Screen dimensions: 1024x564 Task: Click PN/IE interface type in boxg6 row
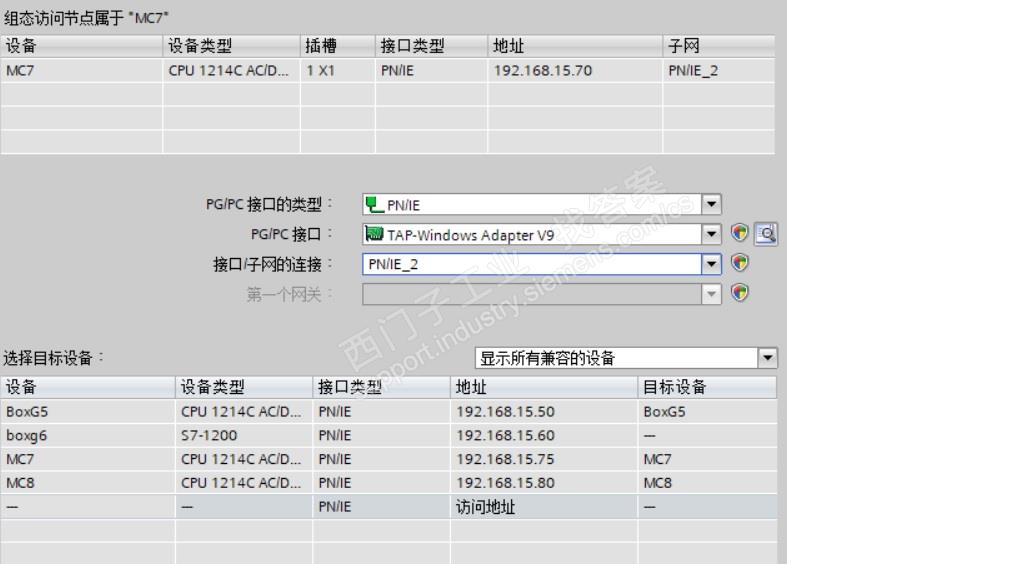[x=334, y=435]
